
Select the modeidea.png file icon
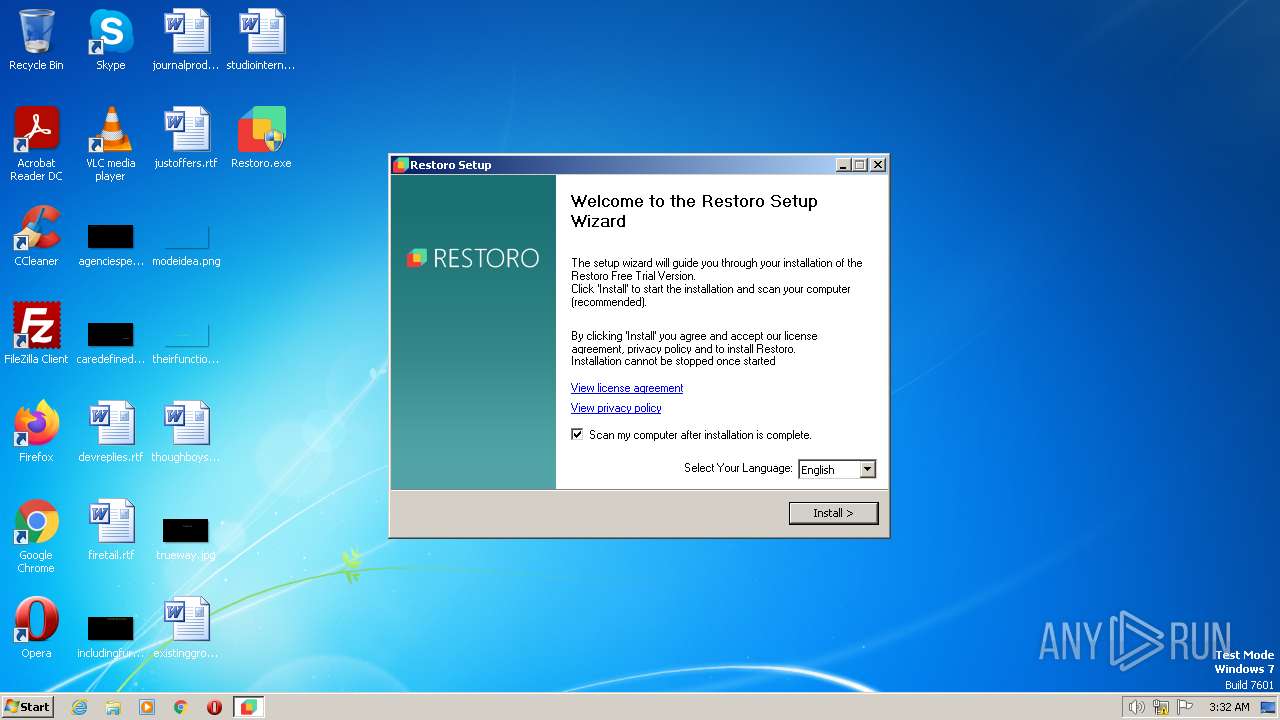click(186, 246)
